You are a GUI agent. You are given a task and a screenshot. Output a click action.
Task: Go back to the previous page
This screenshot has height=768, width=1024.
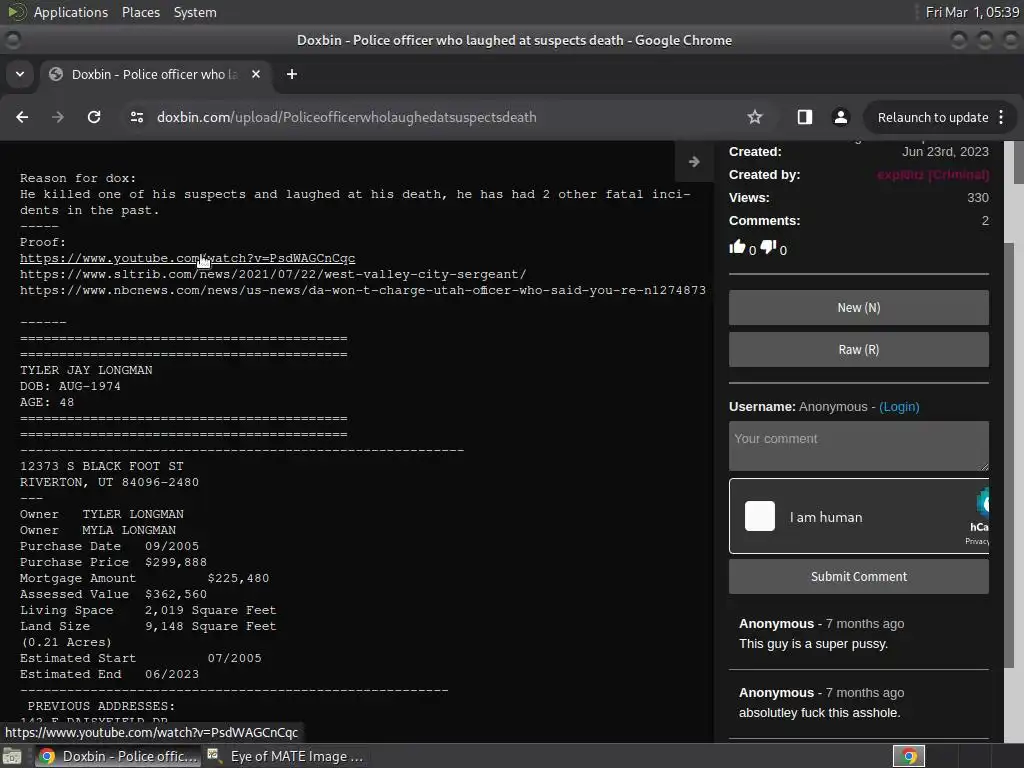click(x=22, y=117)
